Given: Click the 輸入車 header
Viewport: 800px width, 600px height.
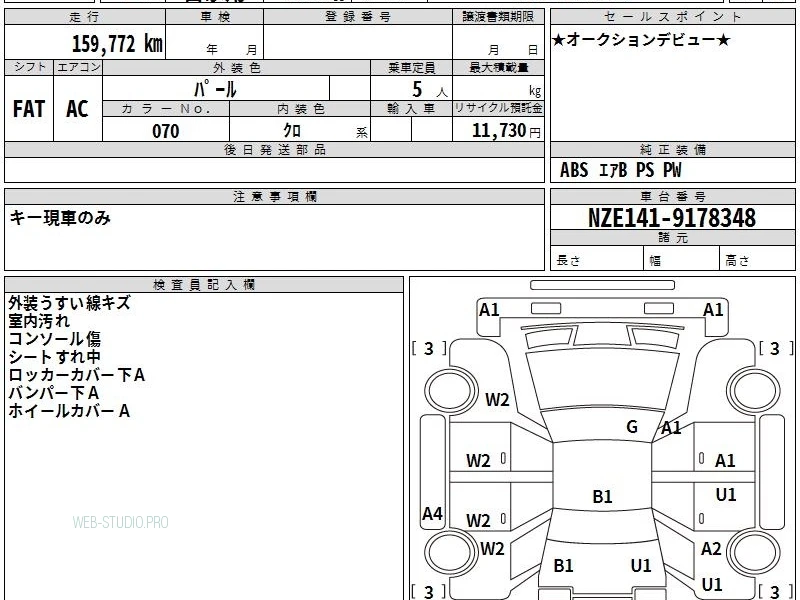Looking at the screenshot, I should [411, 109].
